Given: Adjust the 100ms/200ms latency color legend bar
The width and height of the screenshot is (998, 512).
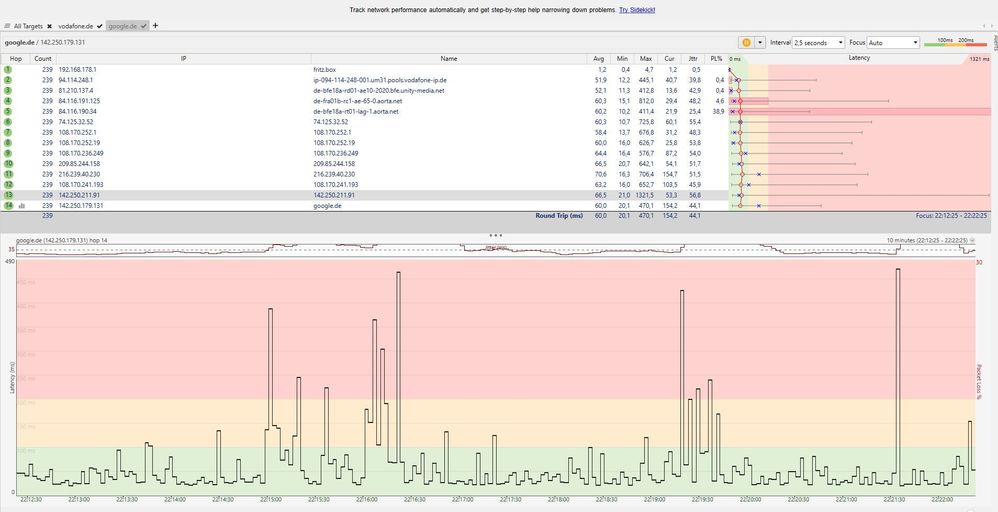Looking at the screenshot, I should [x=955, y=43].
